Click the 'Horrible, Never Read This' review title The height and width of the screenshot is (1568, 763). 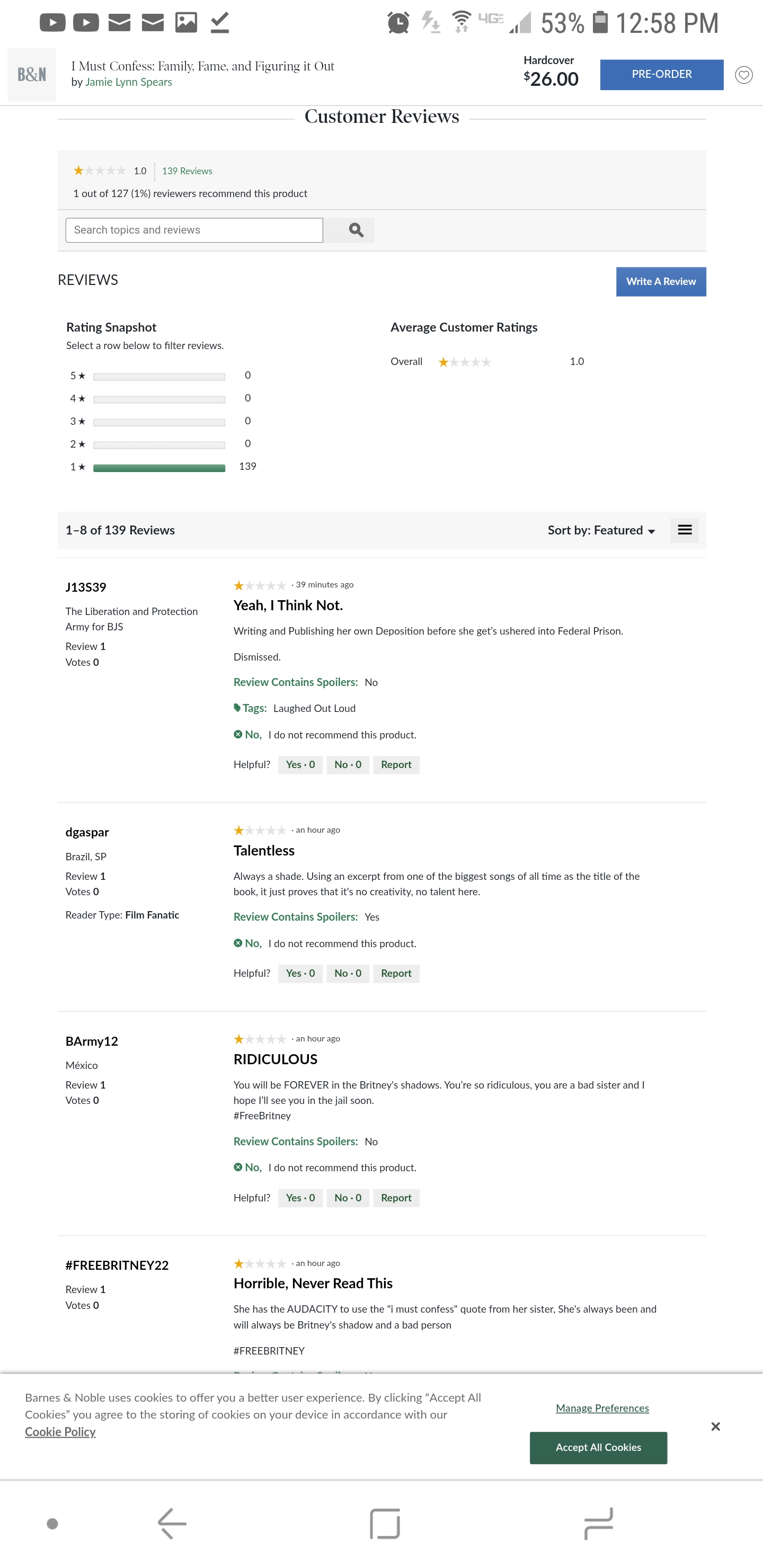pos(313,1283)
